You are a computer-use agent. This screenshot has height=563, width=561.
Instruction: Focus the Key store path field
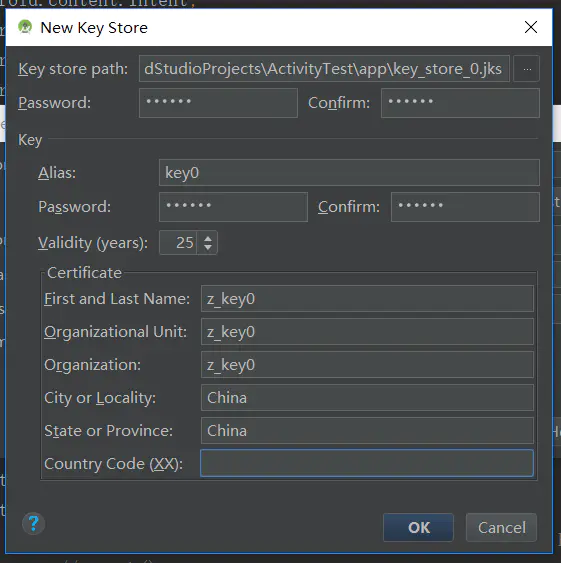(x=324, y=69)
